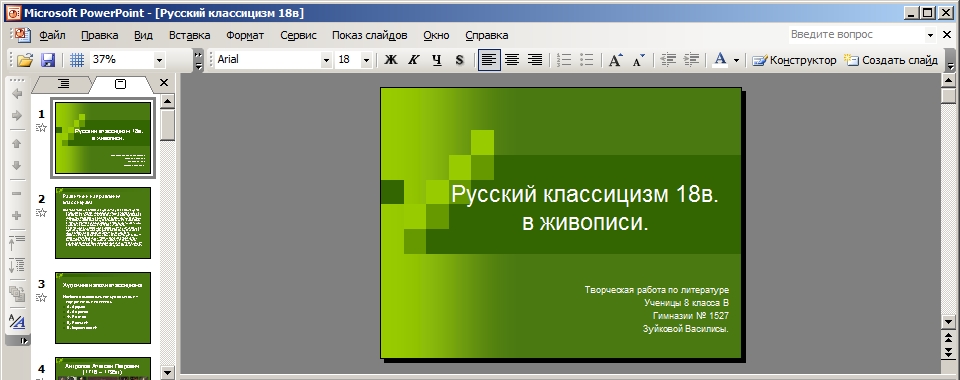Click the Expand All icon in outlining toolbar

pos(17,266)
